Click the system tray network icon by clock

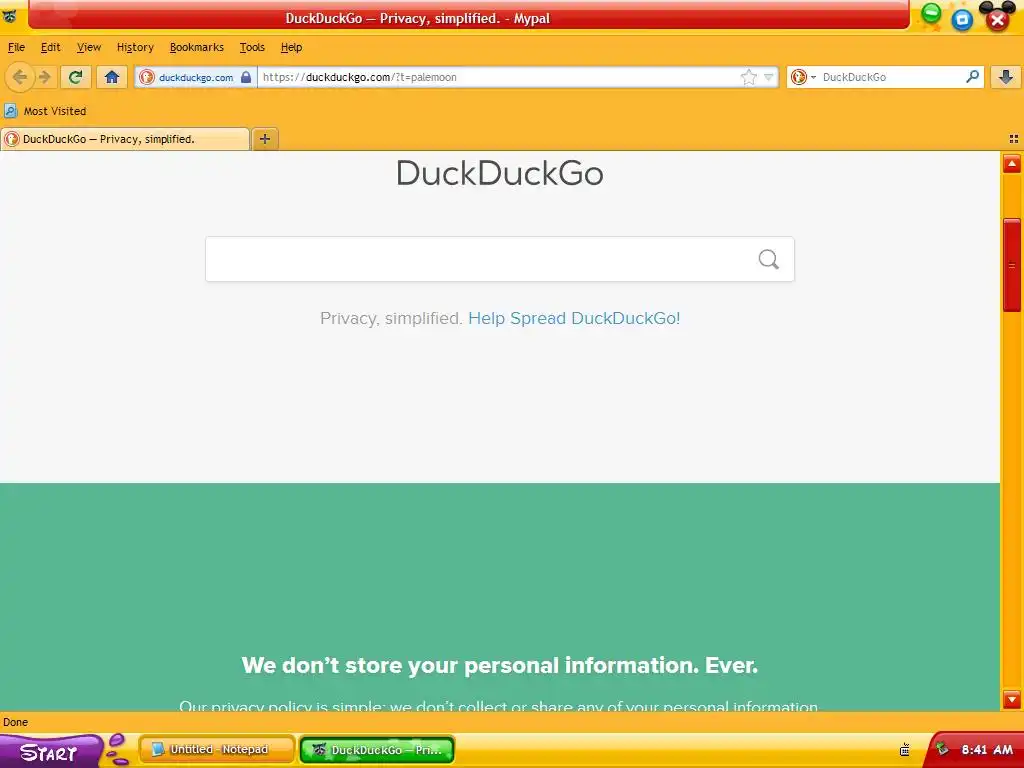(x=942, y=749)
